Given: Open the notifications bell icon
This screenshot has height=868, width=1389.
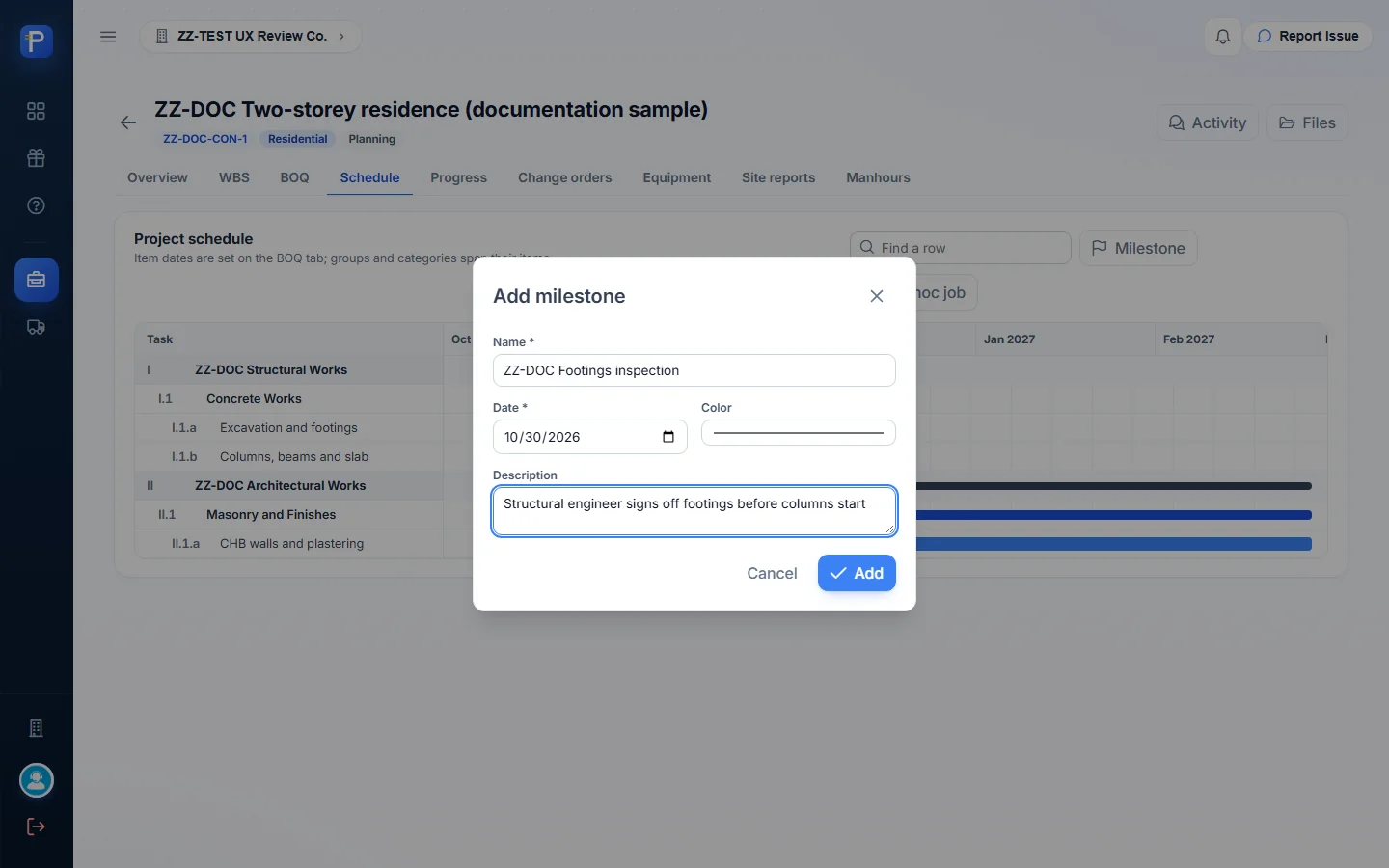Looking at the screenshot, I should tap(1222, 37).
